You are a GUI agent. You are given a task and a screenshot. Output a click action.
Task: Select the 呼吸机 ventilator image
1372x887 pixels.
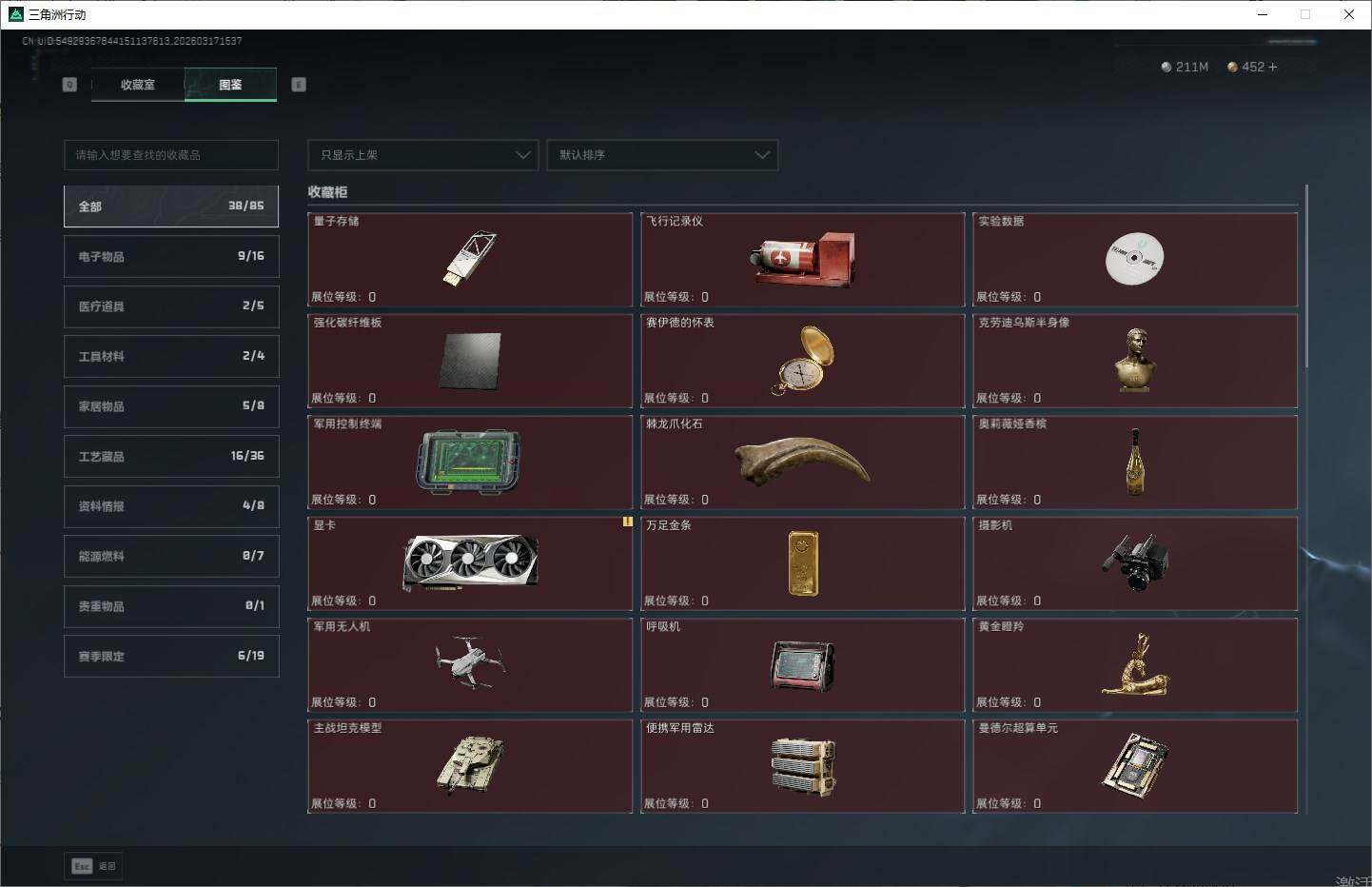pos(803,665)
